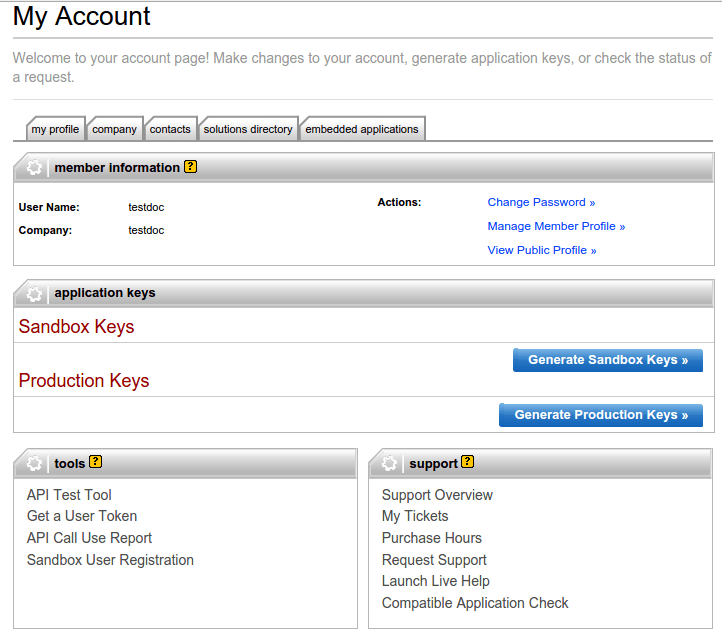Open the embedded applications tab
The image size is (722, 636).
(x=362, y=129)
